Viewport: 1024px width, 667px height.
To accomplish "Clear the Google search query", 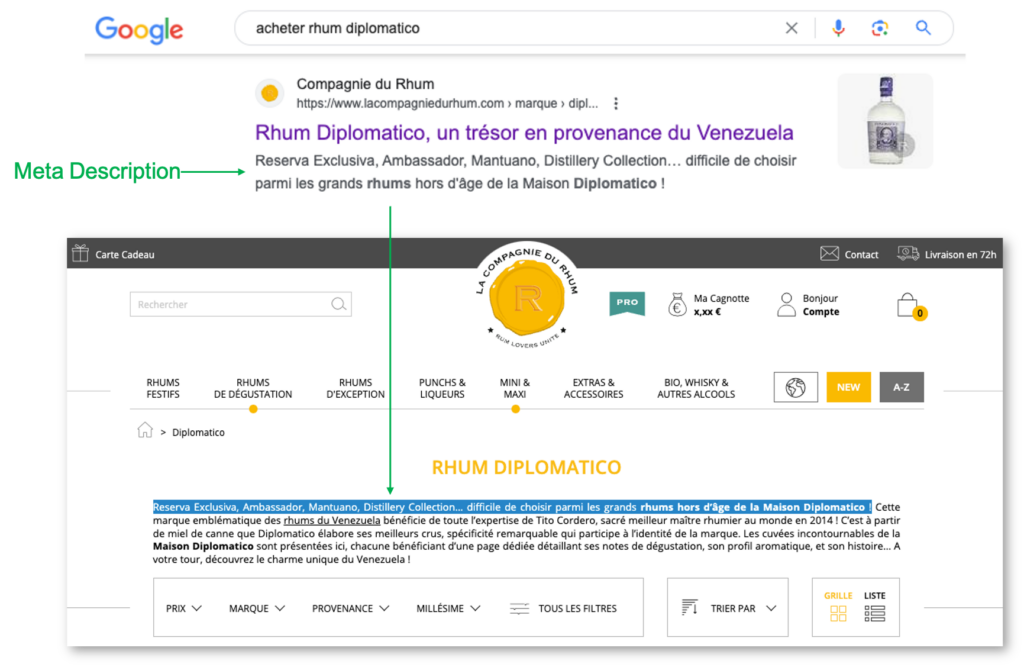I will point(791,28).
